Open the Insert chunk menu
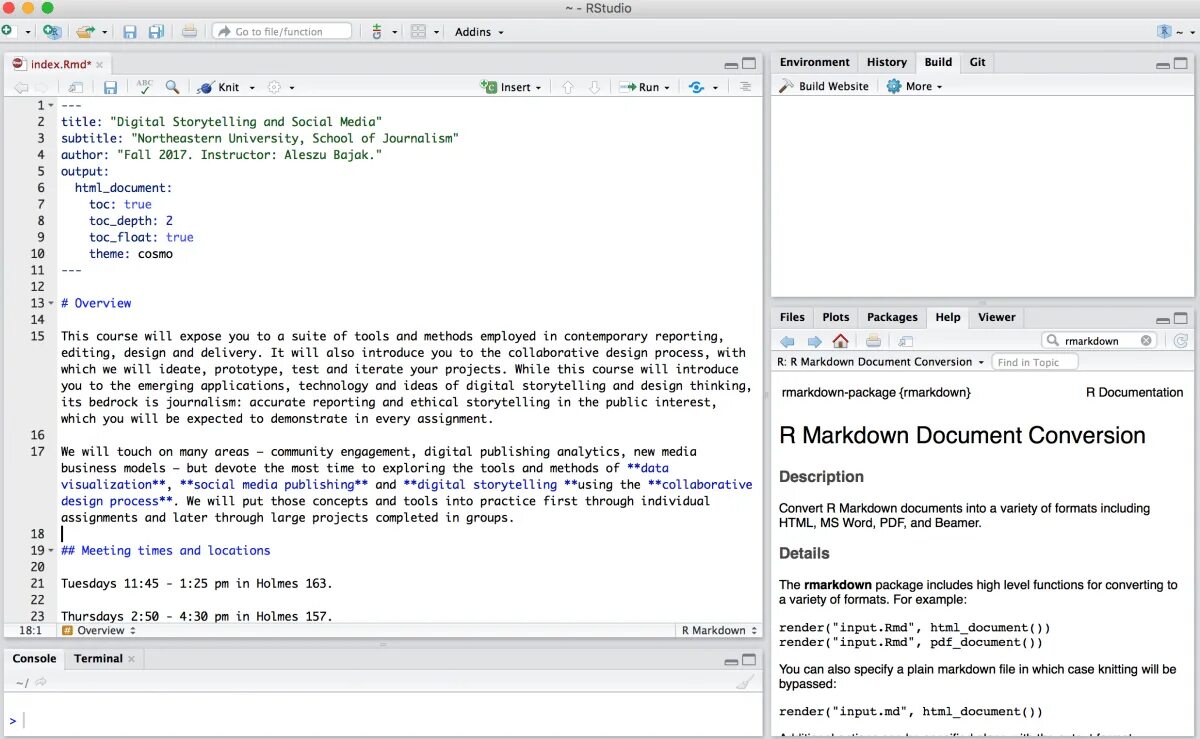Image resolution: width=1200 pixels, height=739 pixels. [x=511, y=87]
